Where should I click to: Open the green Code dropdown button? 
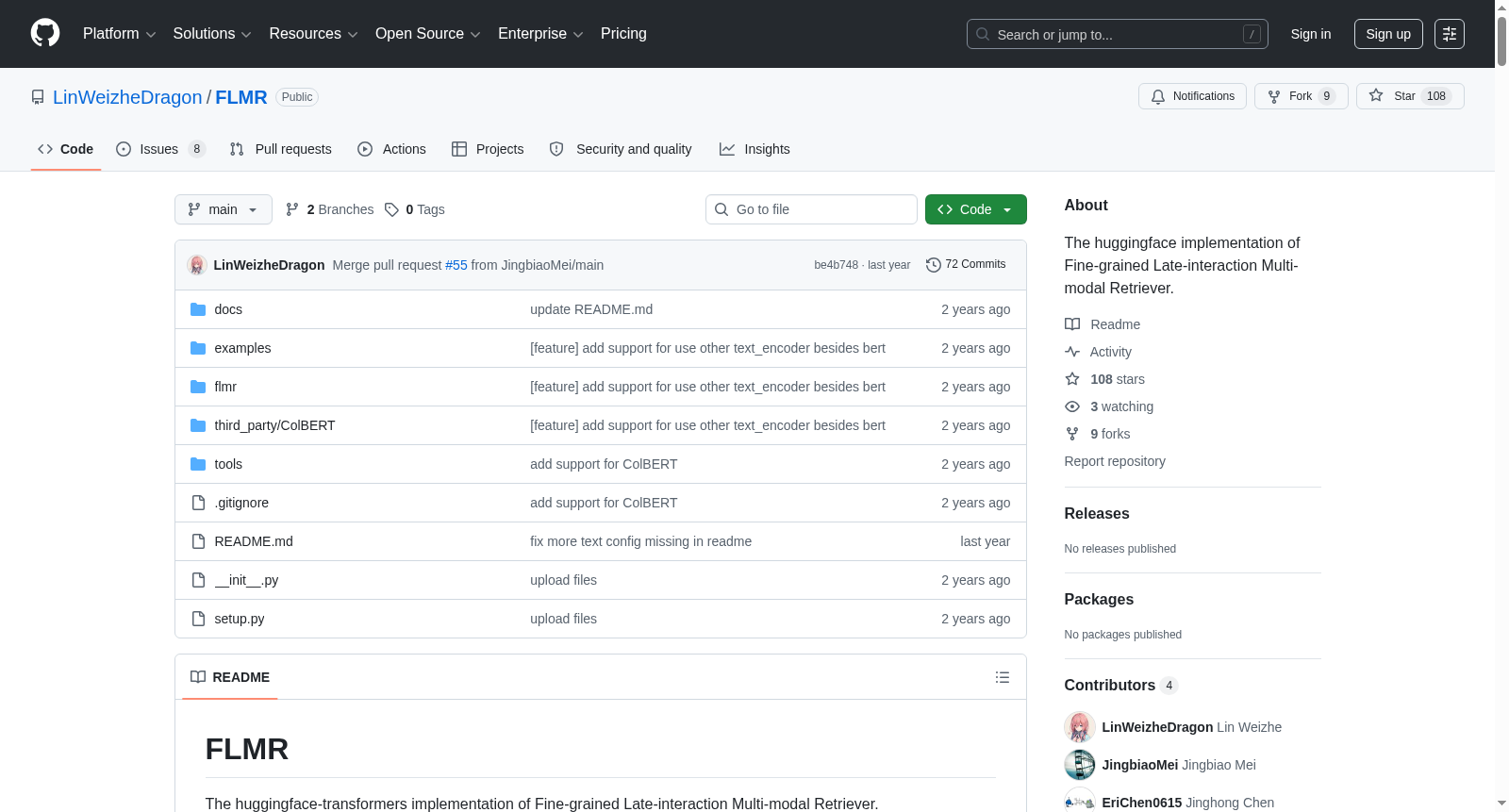(976, 209)
